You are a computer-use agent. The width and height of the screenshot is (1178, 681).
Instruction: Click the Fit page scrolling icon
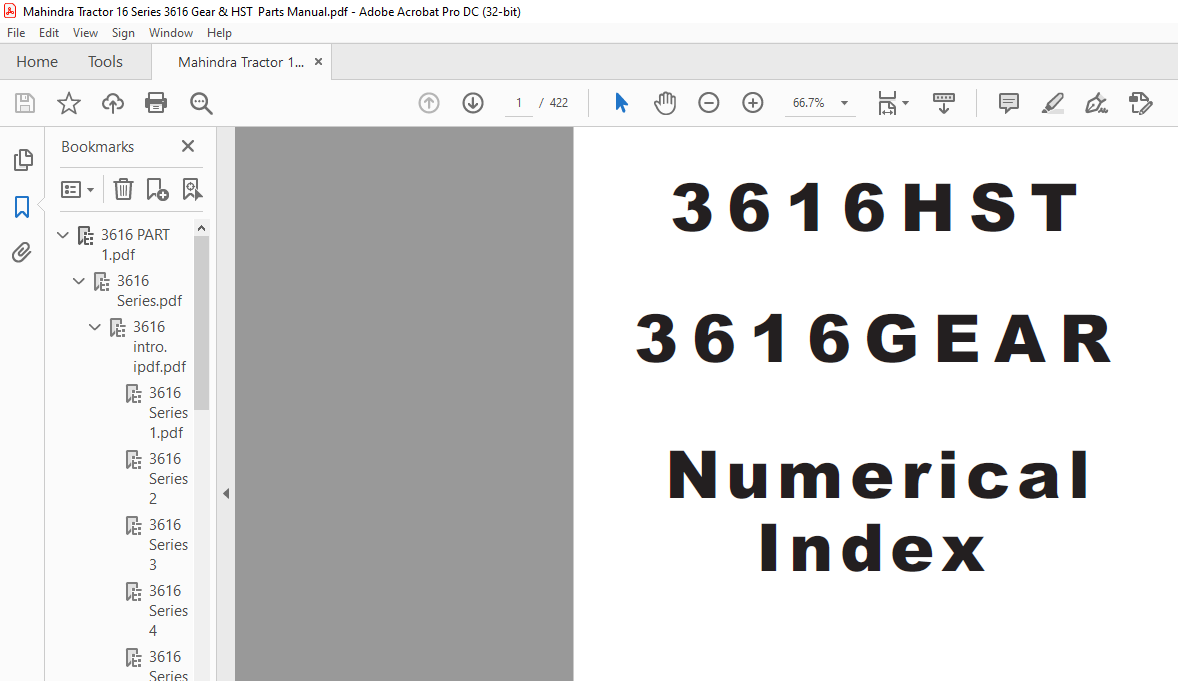[887, 103]
